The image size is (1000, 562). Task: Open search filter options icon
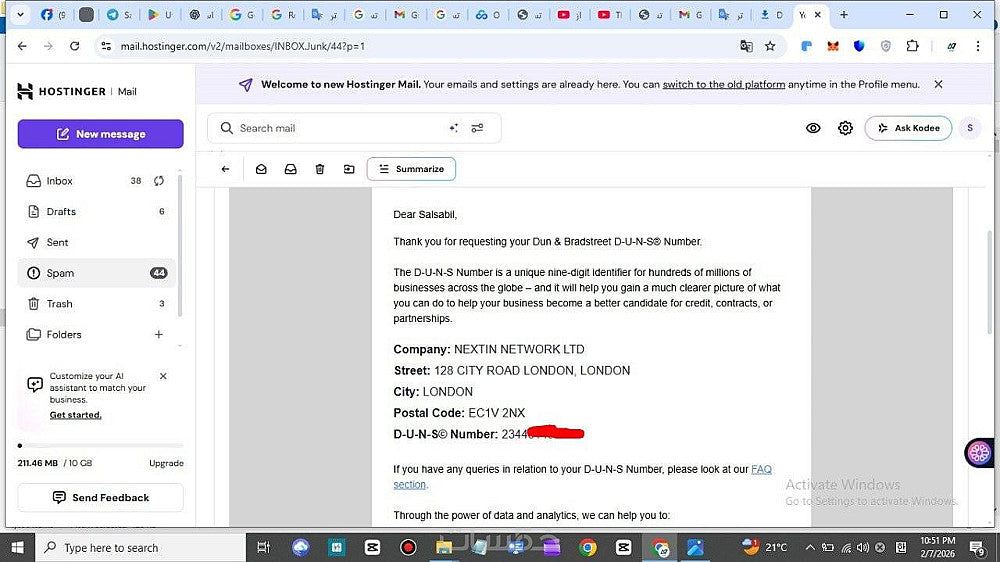(x=477, y=128)
